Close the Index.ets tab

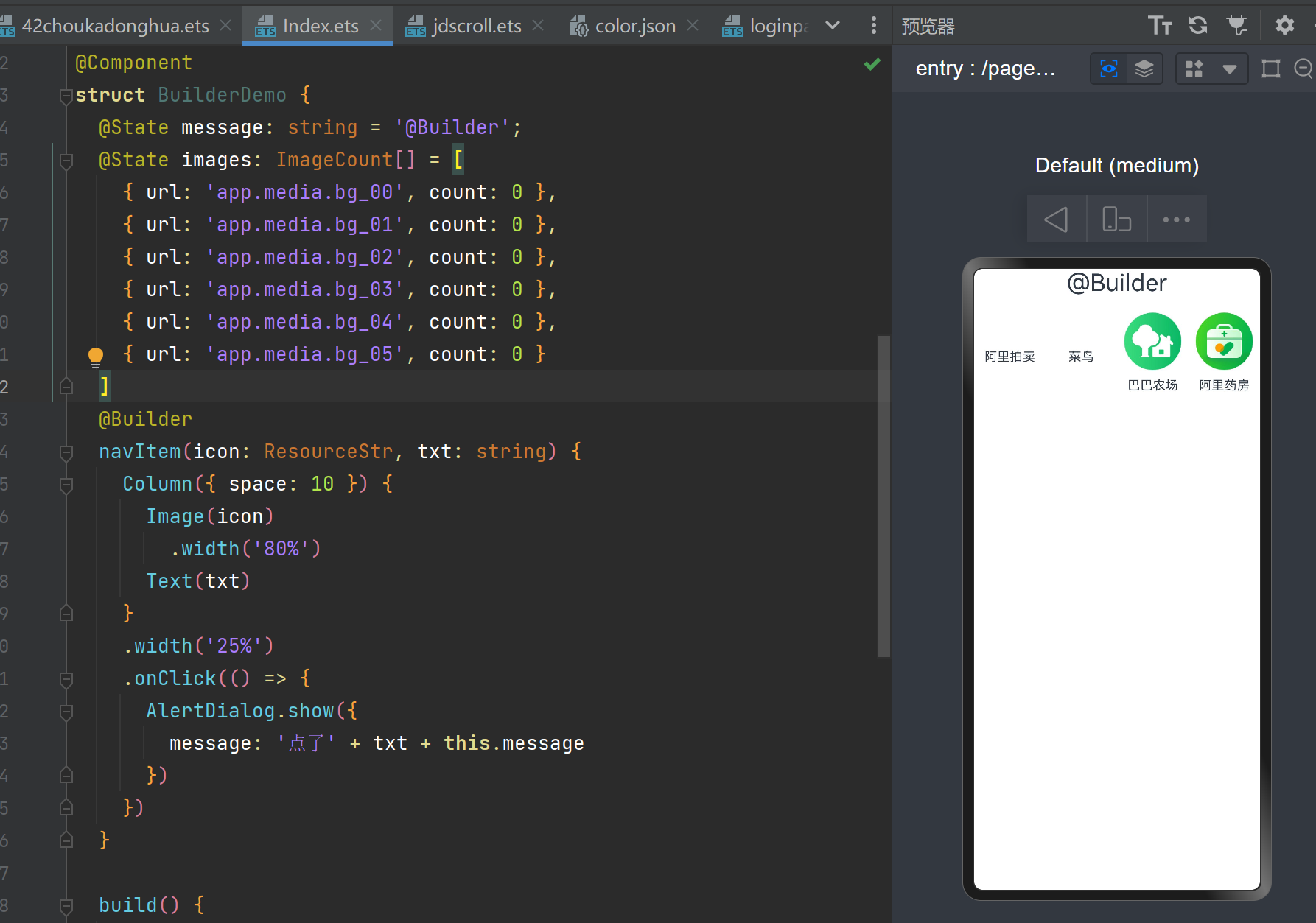click(376, 26)
